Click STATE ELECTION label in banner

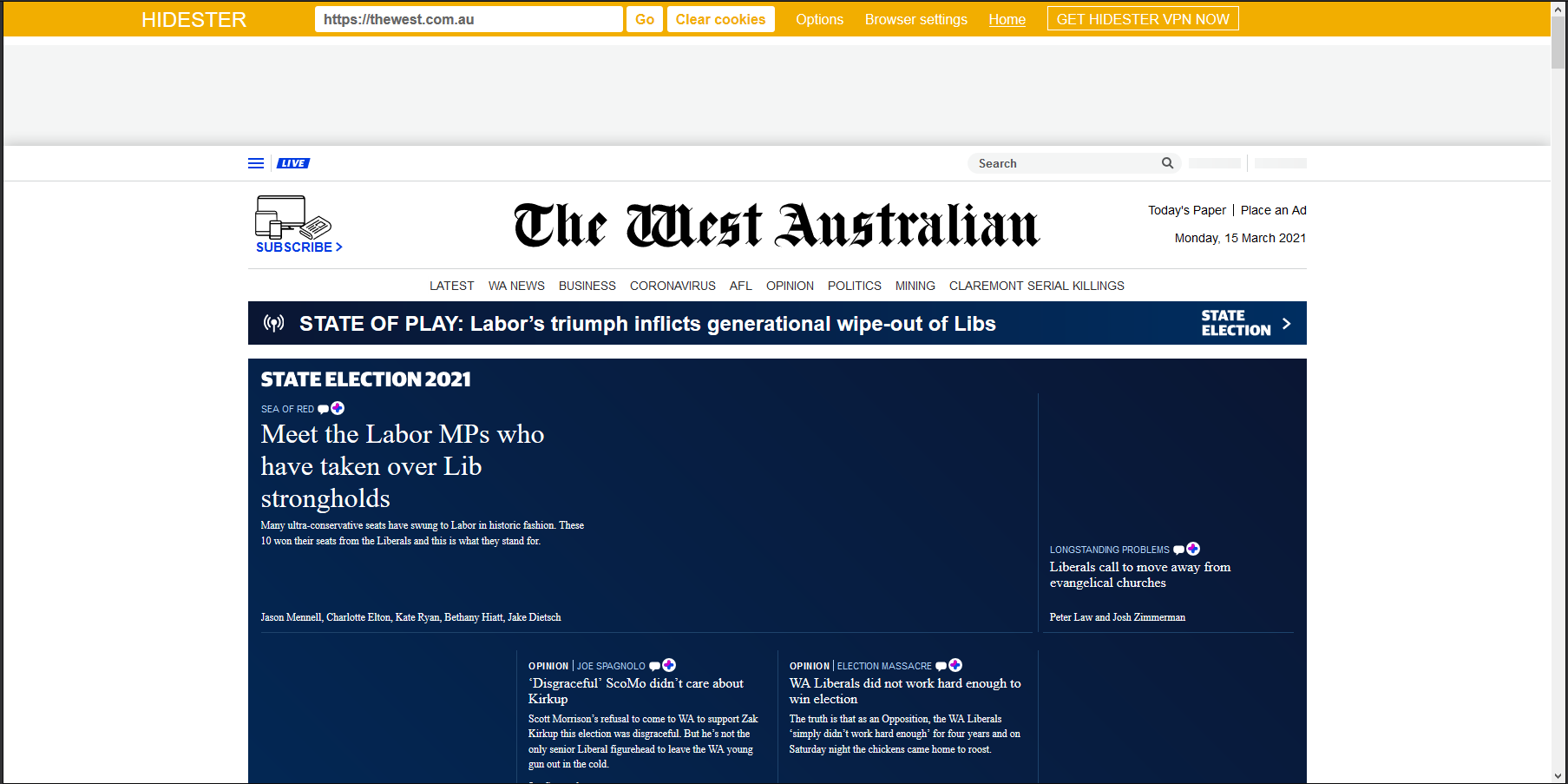click(x=1236, y=323)
